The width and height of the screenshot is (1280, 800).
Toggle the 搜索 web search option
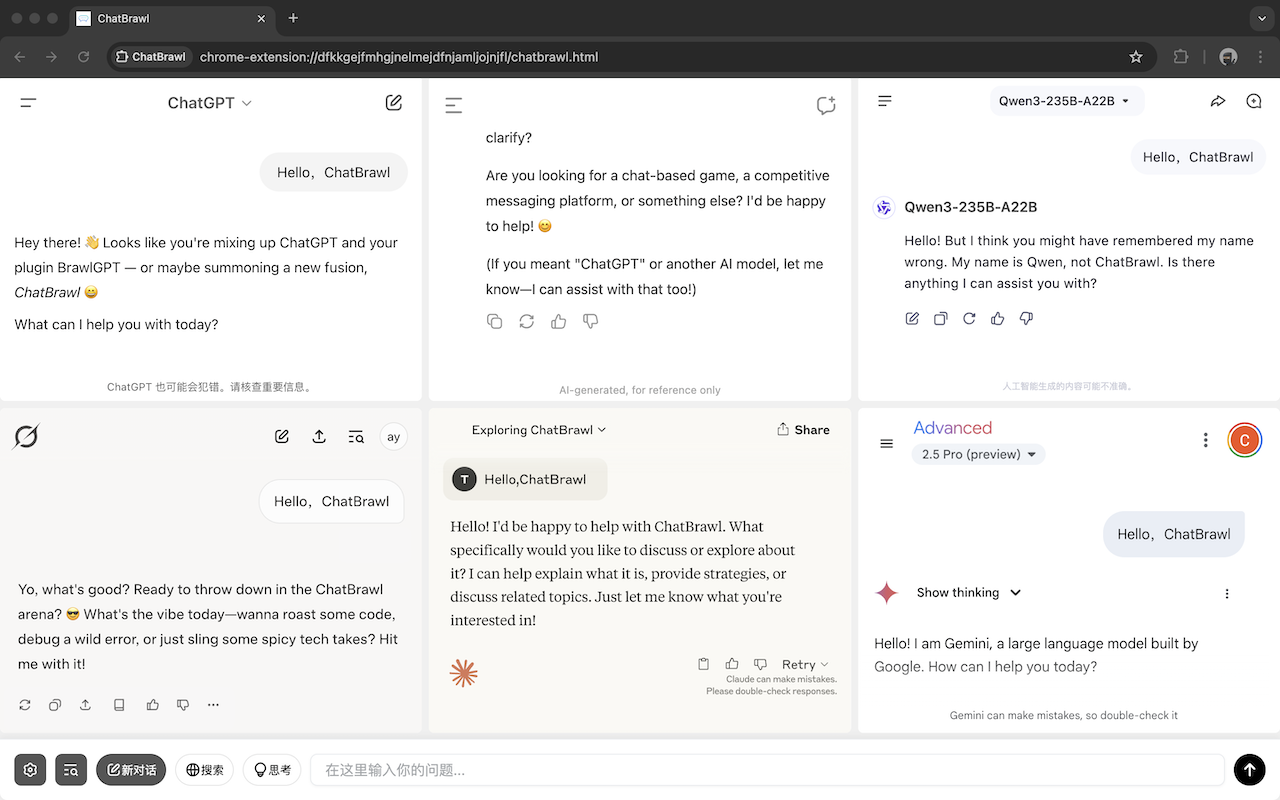point(205,770)
